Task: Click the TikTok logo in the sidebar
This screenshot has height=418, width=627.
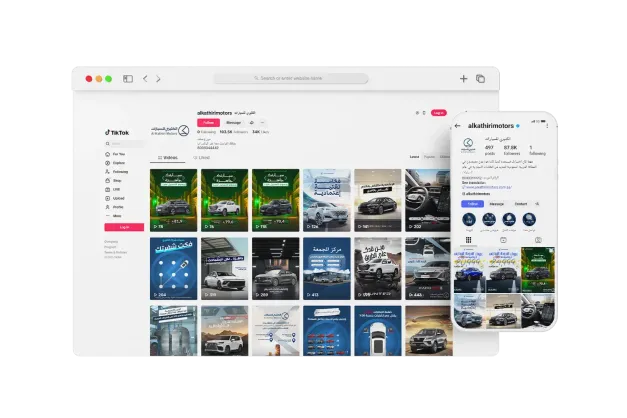Action: [117, 132]
